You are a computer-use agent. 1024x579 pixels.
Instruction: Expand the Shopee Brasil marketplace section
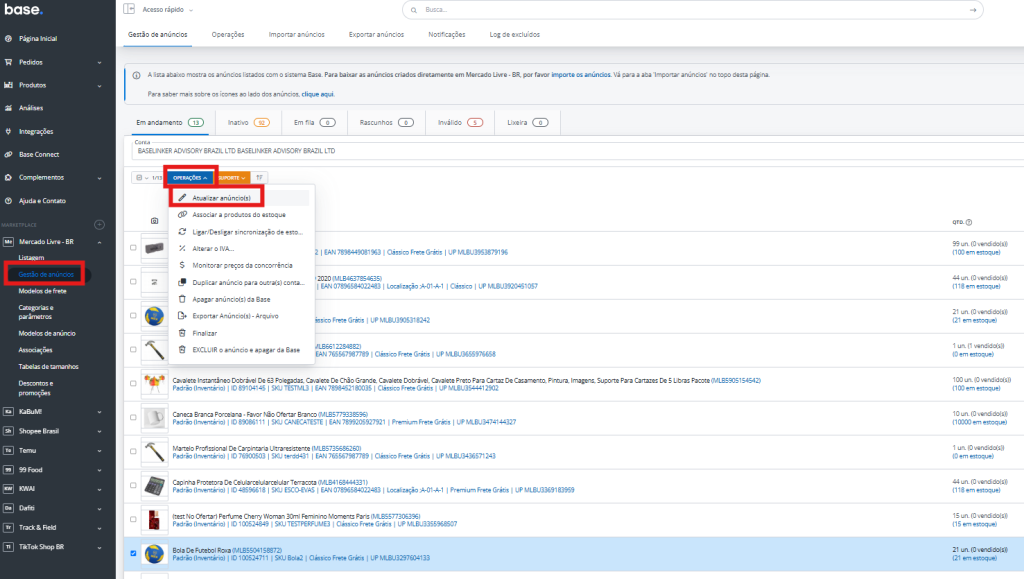coord(100,431)
